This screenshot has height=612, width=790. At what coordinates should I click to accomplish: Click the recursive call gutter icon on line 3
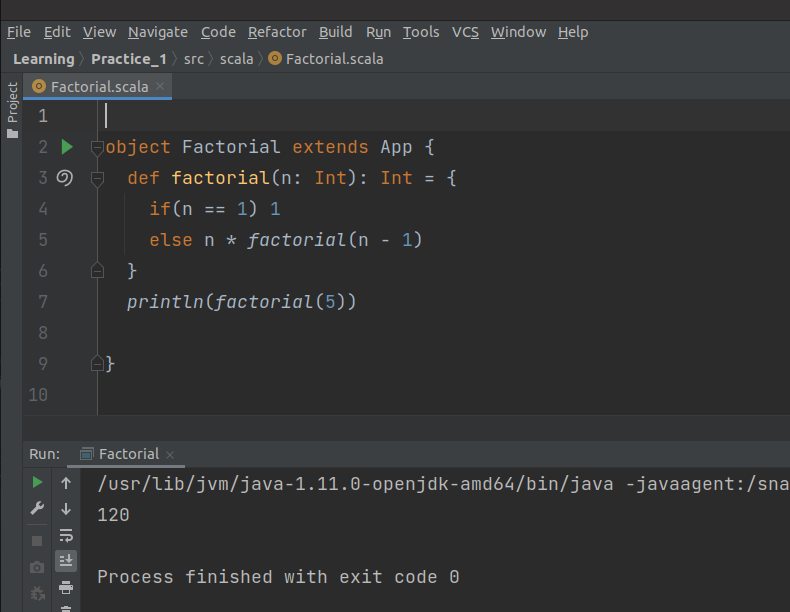[x=64, y=178]
